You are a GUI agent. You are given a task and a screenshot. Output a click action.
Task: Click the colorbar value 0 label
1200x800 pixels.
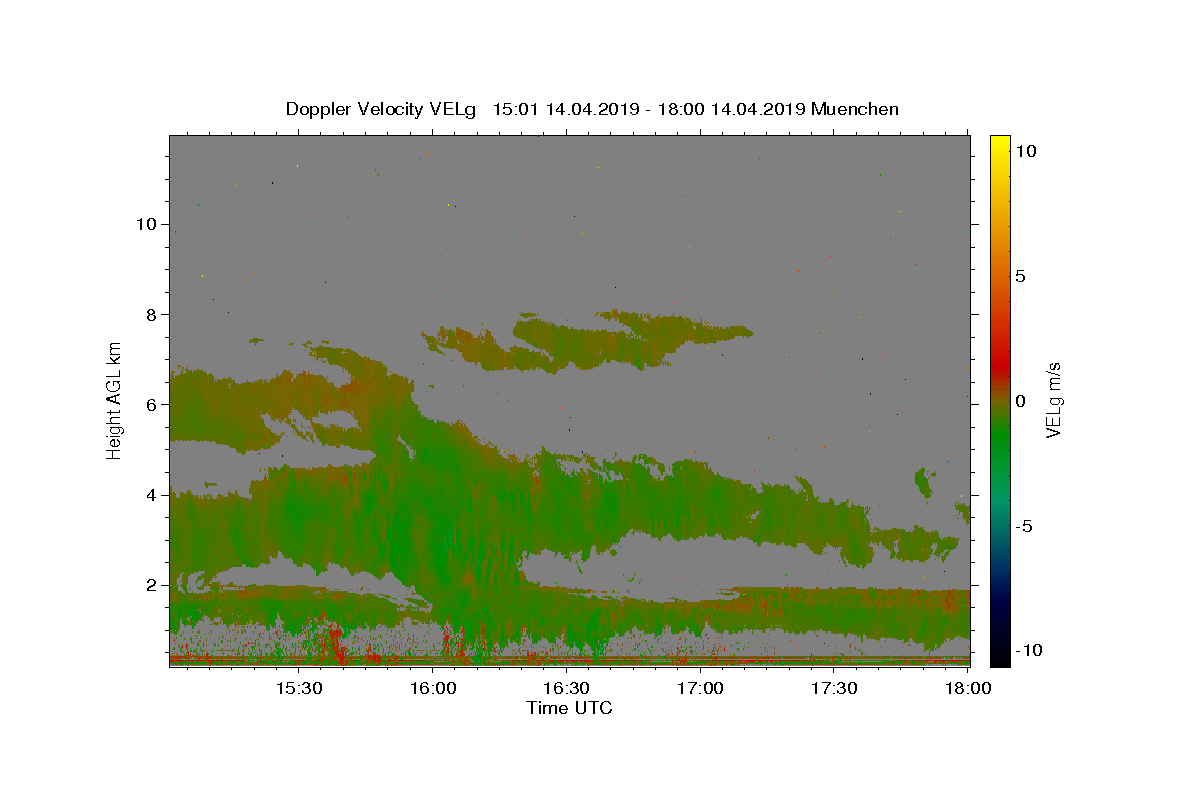click(1020, 401)
